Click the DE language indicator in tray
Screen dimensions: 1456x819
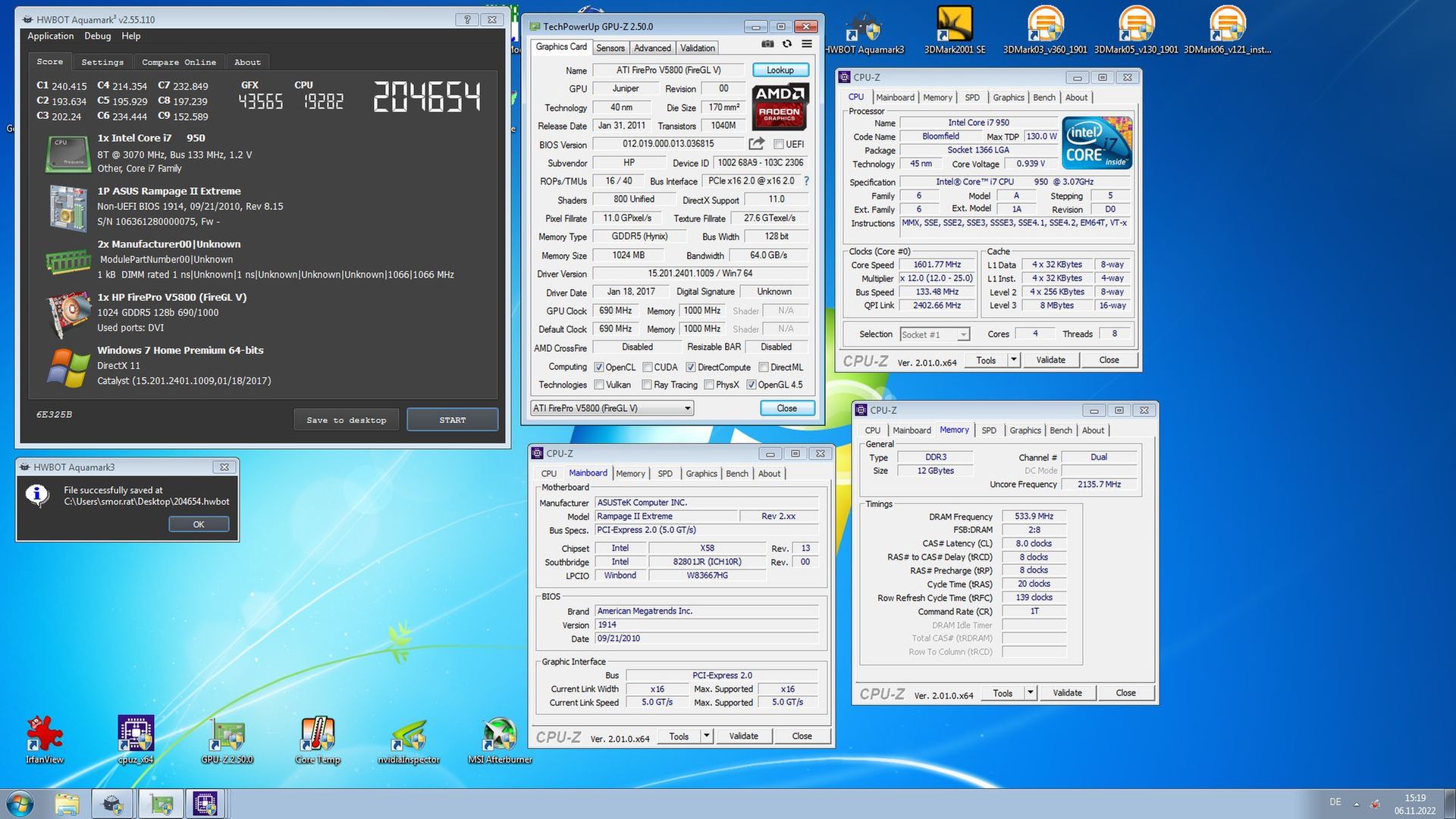point(1335,802)
